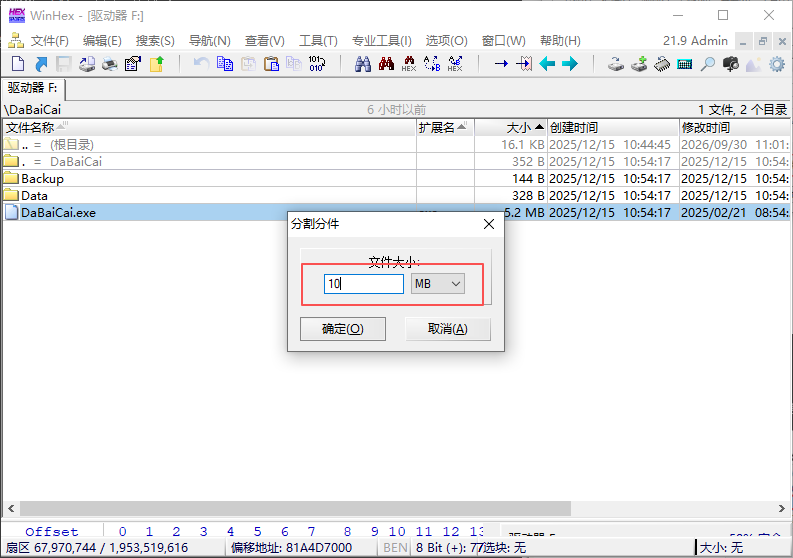Open the 选项(O) menu
This screenshot has width=793, height=558.
446,40
